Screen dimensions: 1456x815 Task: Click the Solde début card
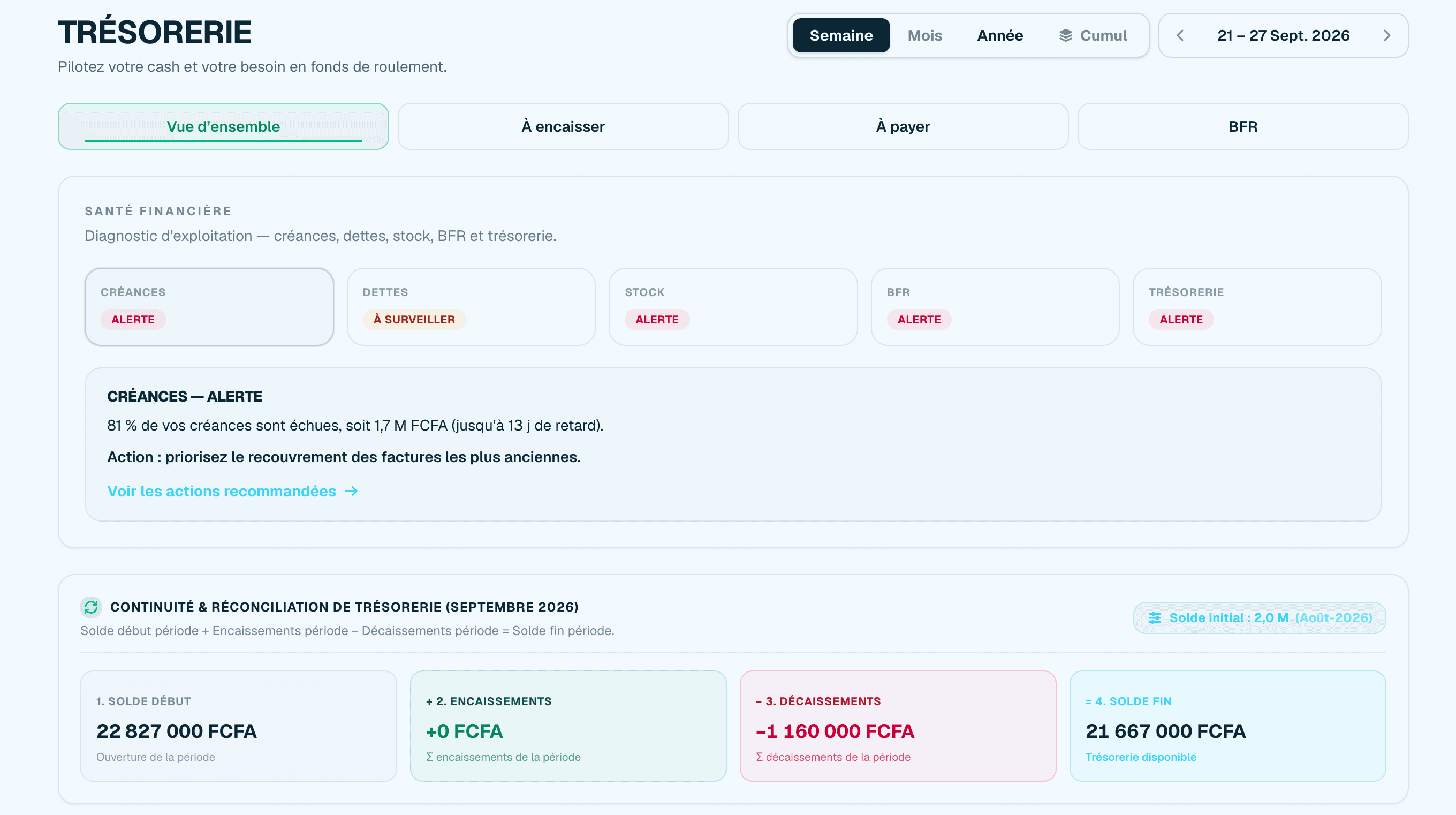(239, 726)
